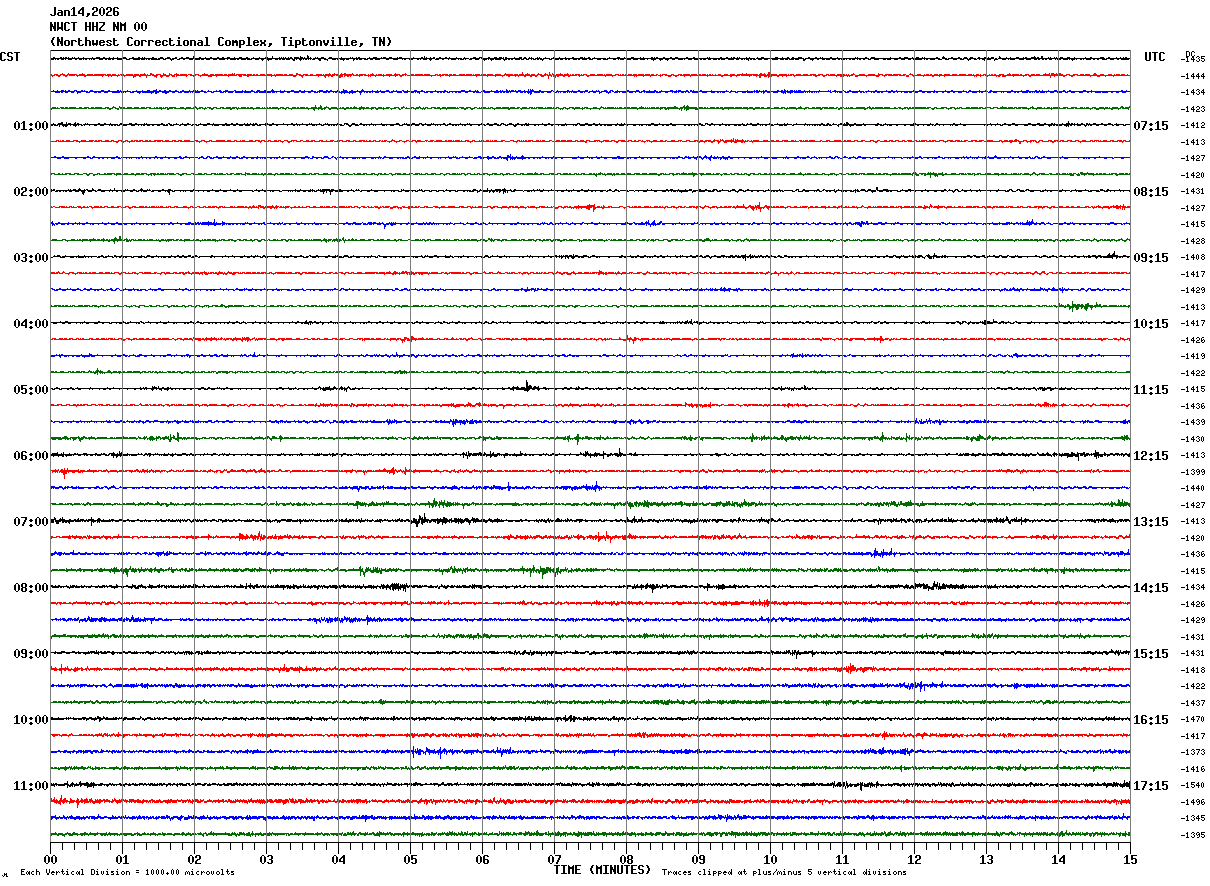
Task: Click the 13:15 UTC time label
Action: click(x=1150, y=522)
